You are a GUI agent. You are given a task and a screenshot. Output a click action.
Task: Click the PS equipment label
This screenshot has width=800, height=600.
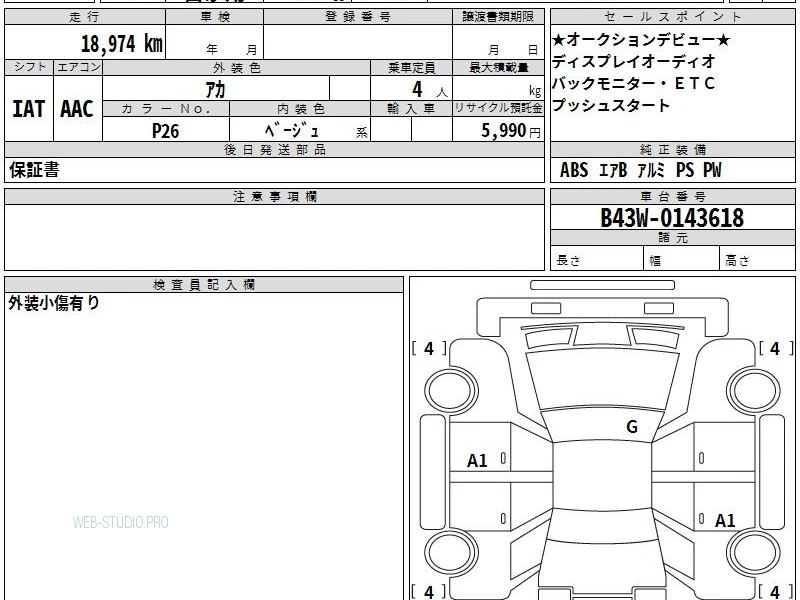685,170
